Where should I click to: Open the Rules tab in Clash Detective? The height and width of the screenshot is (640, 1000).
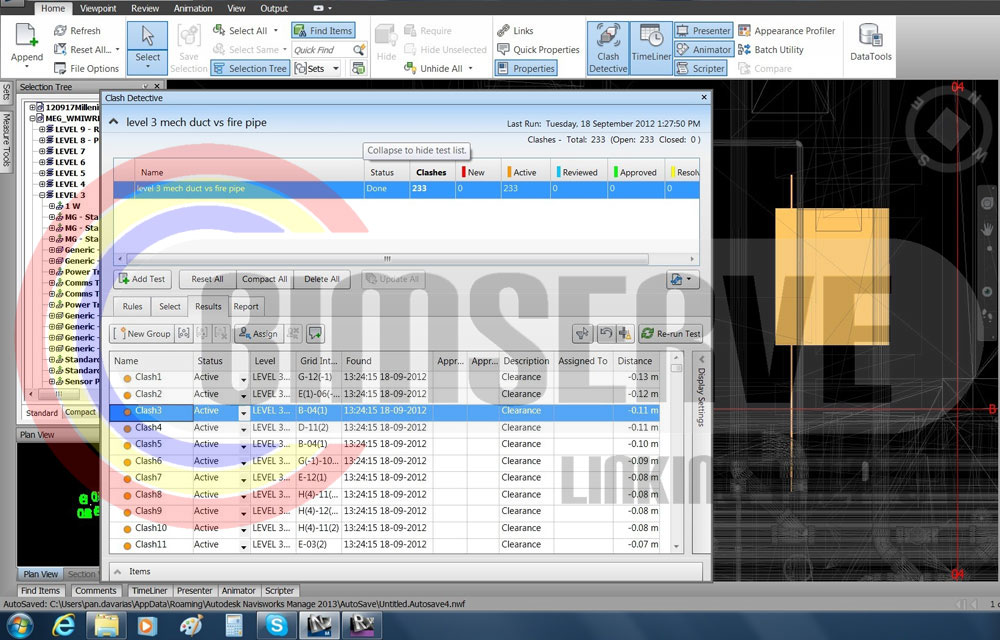132,307
